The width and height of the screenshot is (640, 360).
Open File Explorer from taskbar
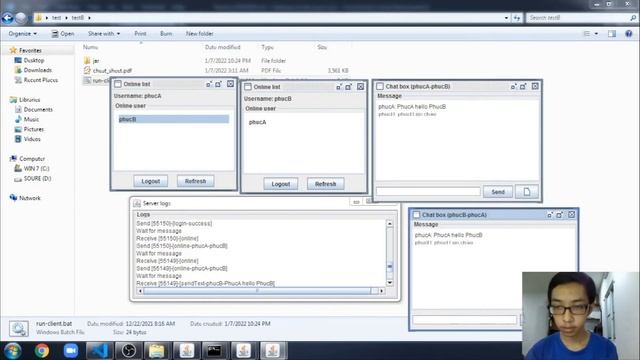[x=157, y=351]
